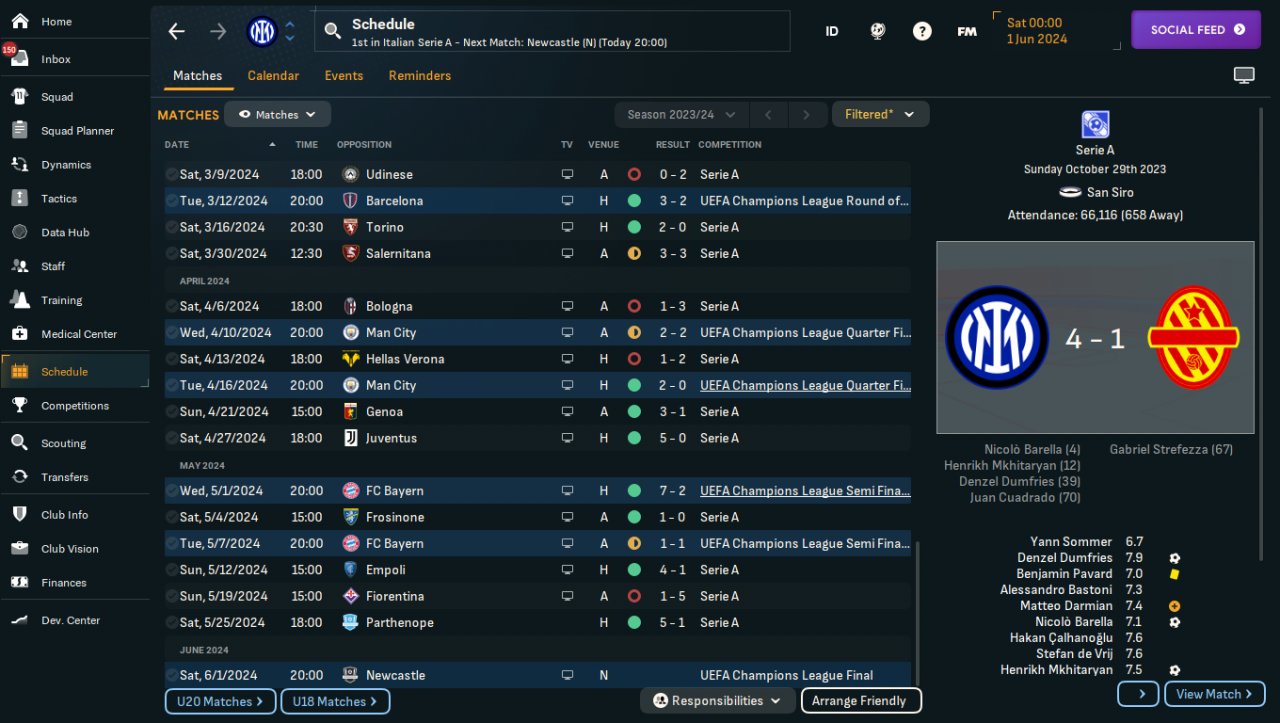Expand the Matches view dropdown
This screenshot has width=1280, height=723.
coord(277,114)
